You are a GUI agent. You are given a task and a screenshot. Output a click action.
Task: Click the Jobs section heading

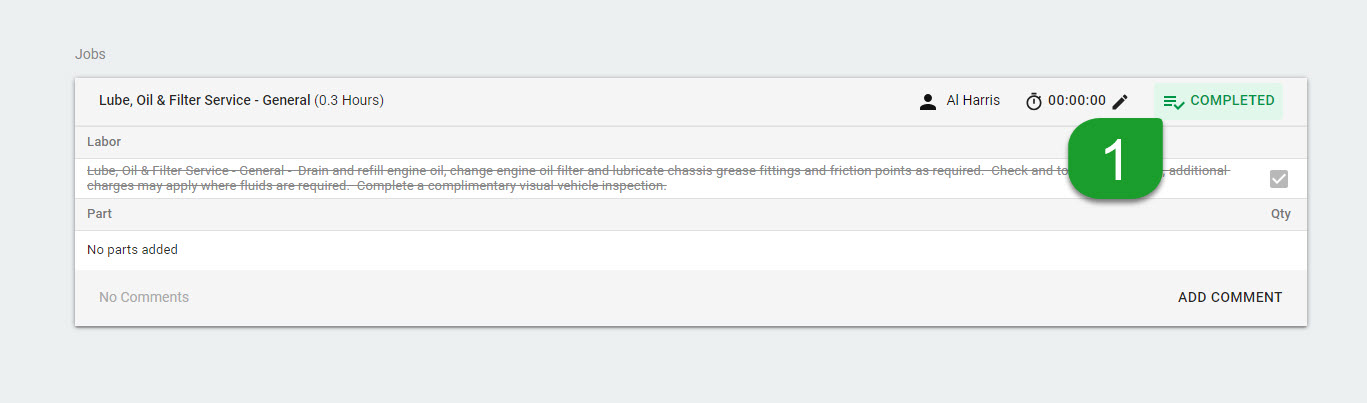coord(90,53)
